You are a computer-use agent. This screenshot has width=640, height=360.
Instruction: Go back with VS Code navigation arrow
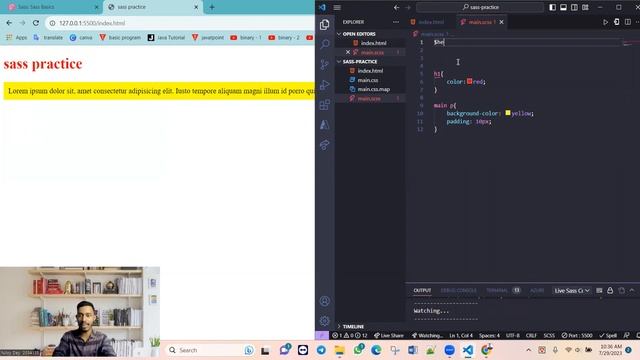(396, 7)
